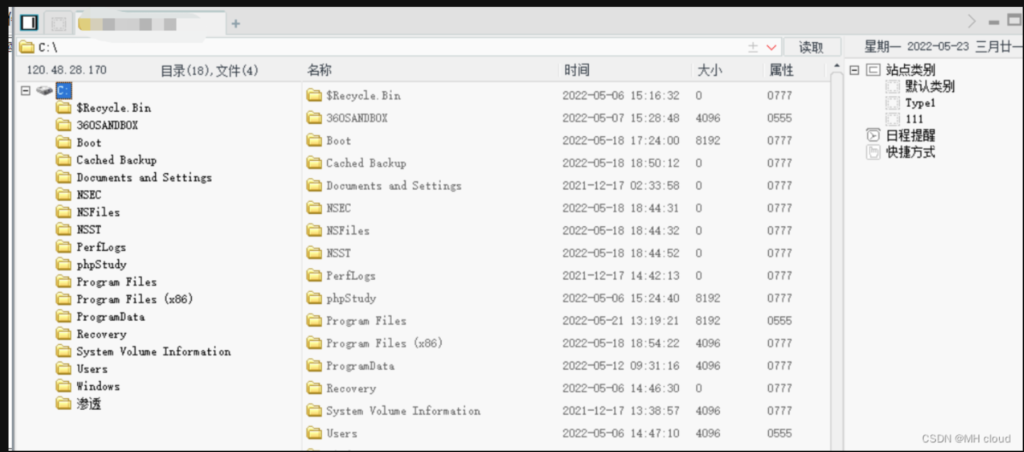Select phpStudy folder icon in file list
Image resolution: width=1024 pixels, height=452 pixels.
[x=315, y=299]
